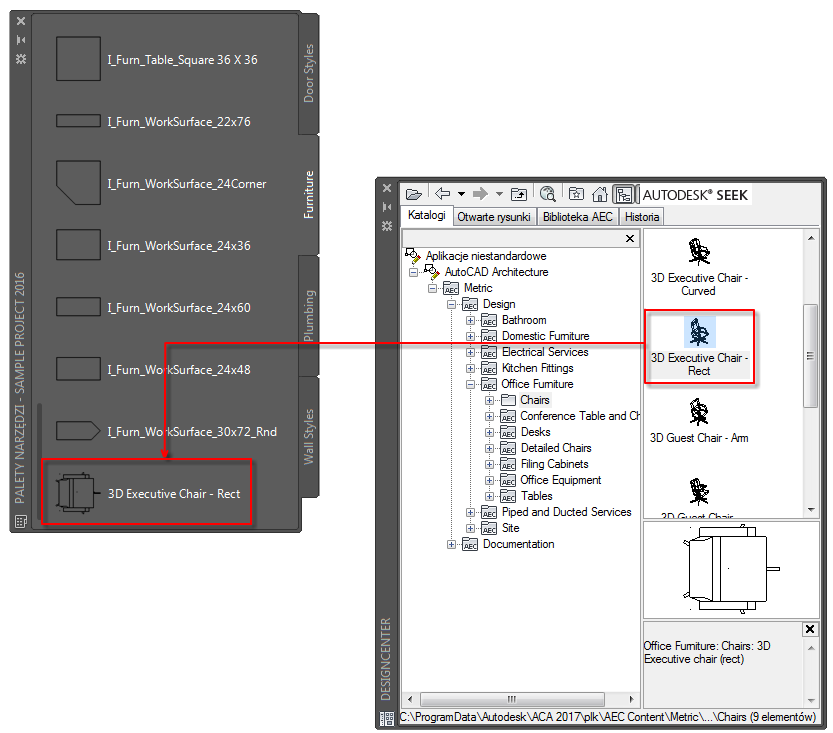Open the Wall Styles palette tab
This screenshot has height=733, width=833.
coord(309,437)
